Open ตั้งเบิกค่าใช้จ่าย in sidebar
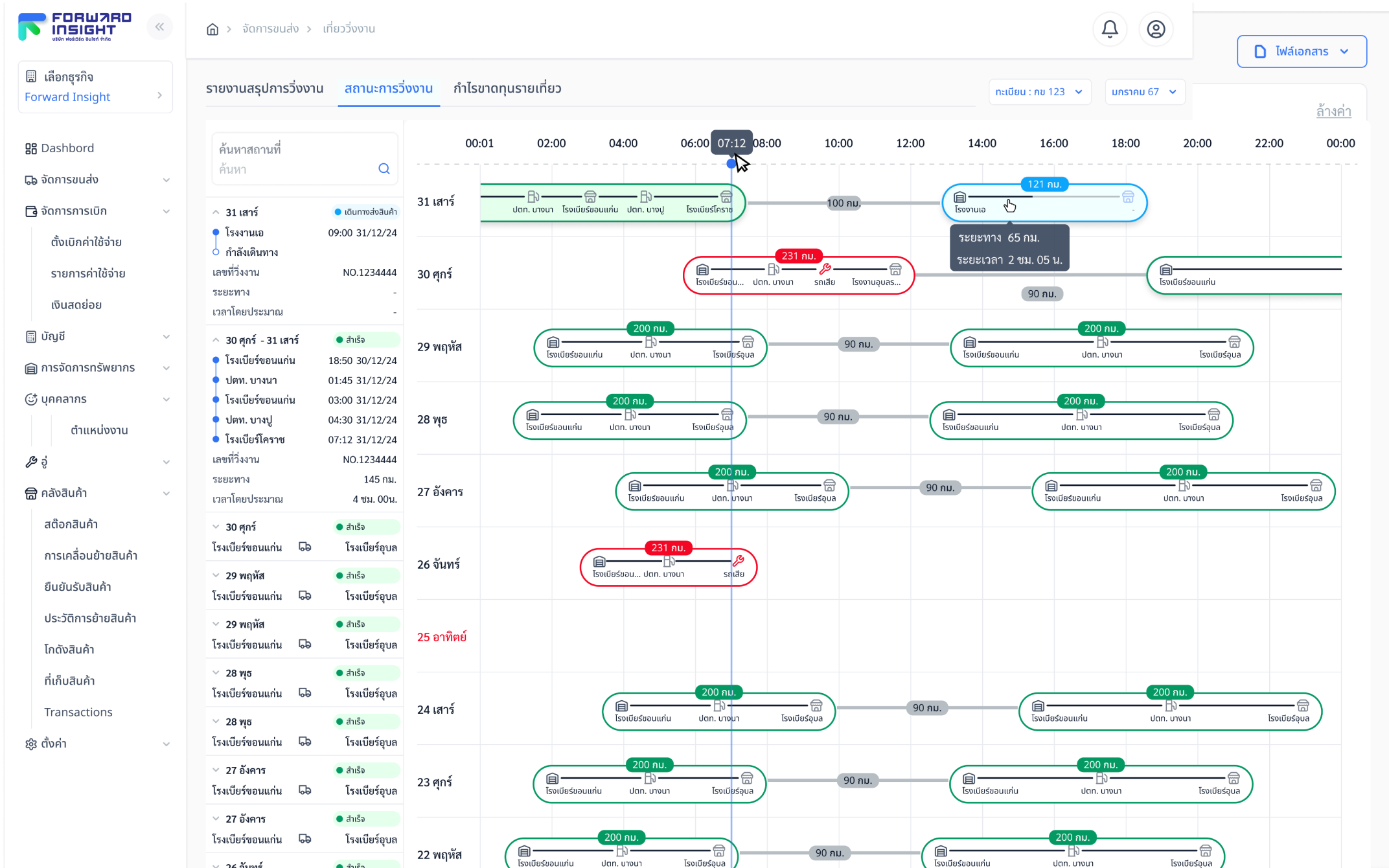The image size is (1389, 868). click(86, 242)
